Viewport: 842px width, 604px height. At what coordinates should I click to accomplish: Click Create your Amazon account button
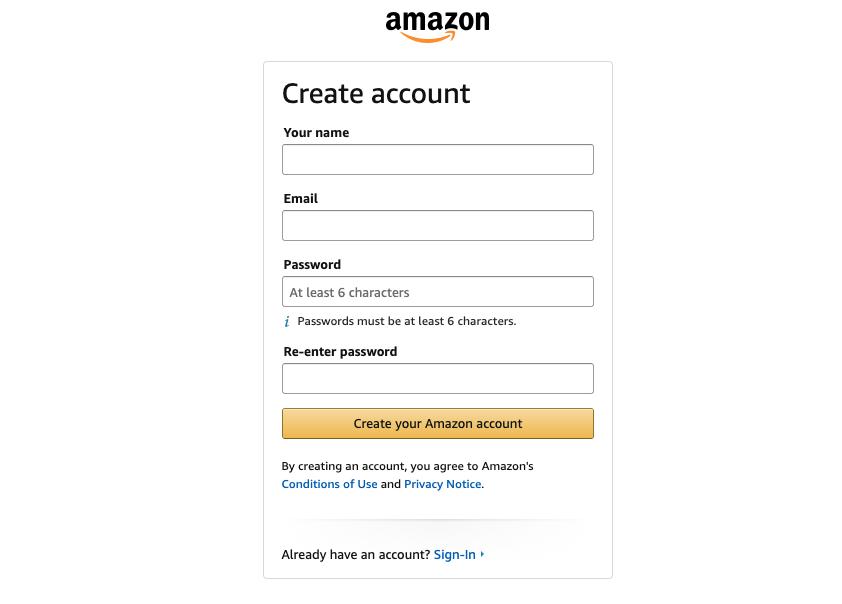pos(438,424)
